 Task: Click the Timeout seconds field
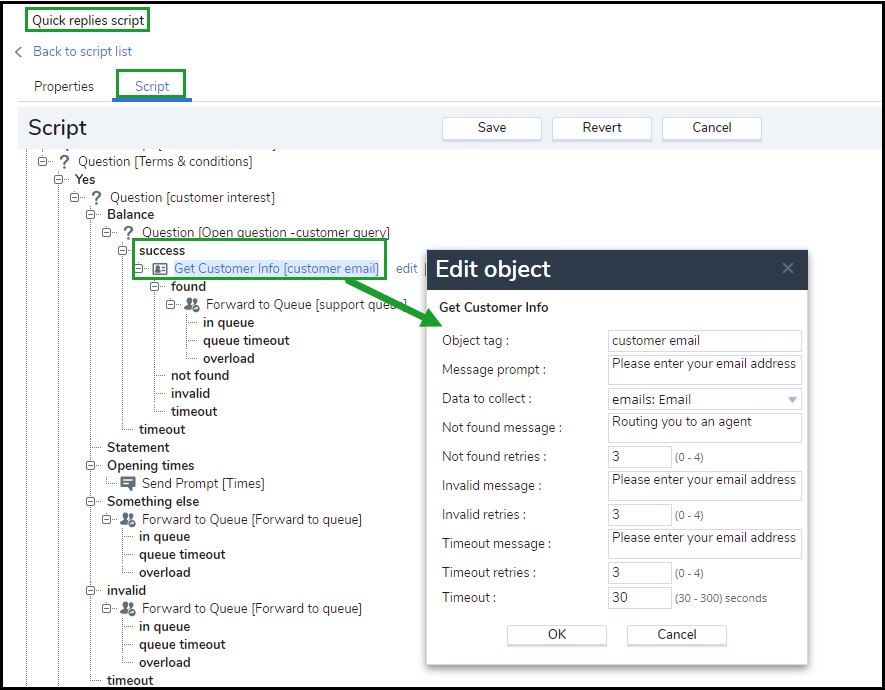click(639, 597)
